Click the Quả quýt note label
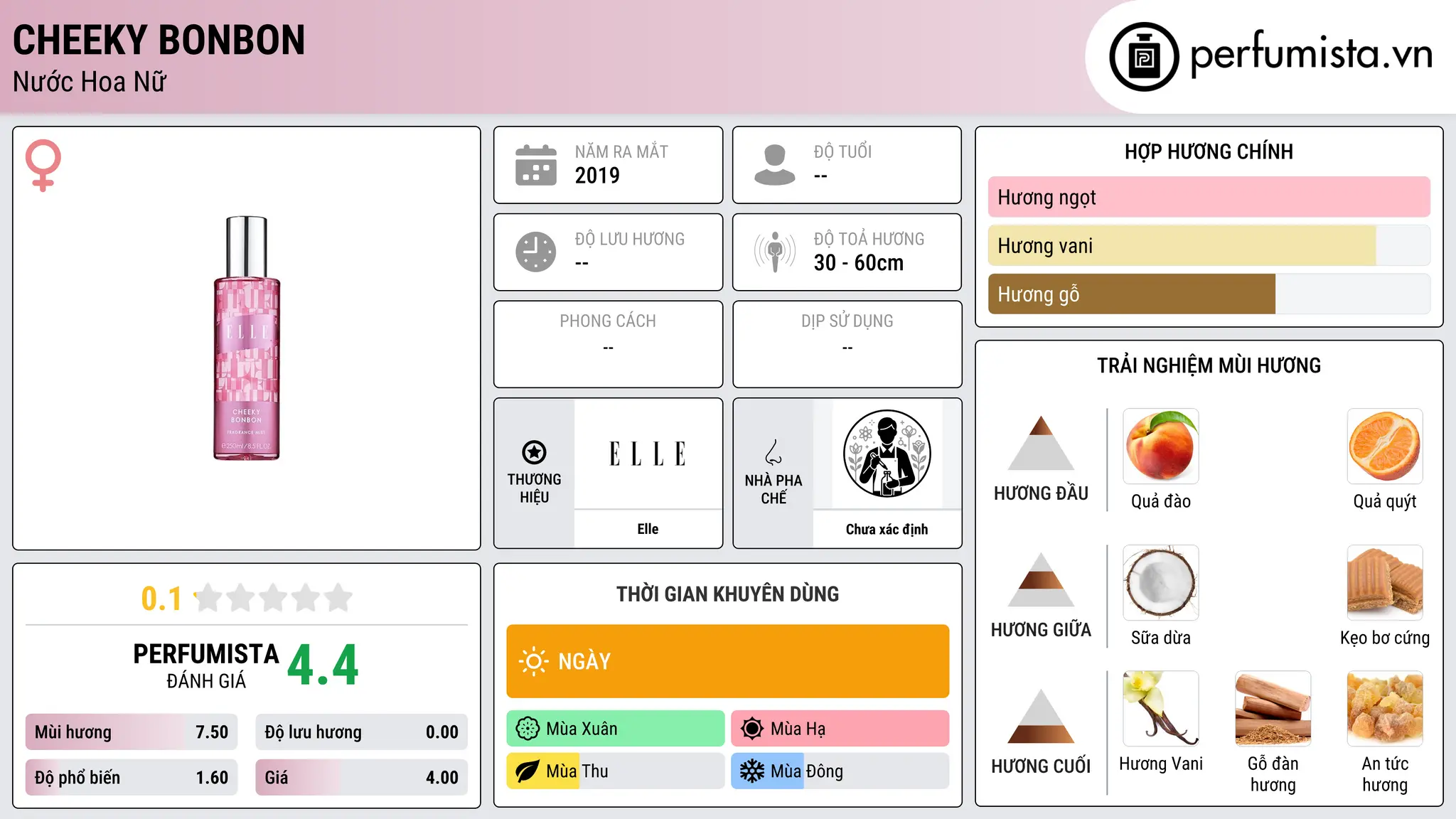Screen dimensions: 1456x819 pyautogui.click(x=1385, y=501)
